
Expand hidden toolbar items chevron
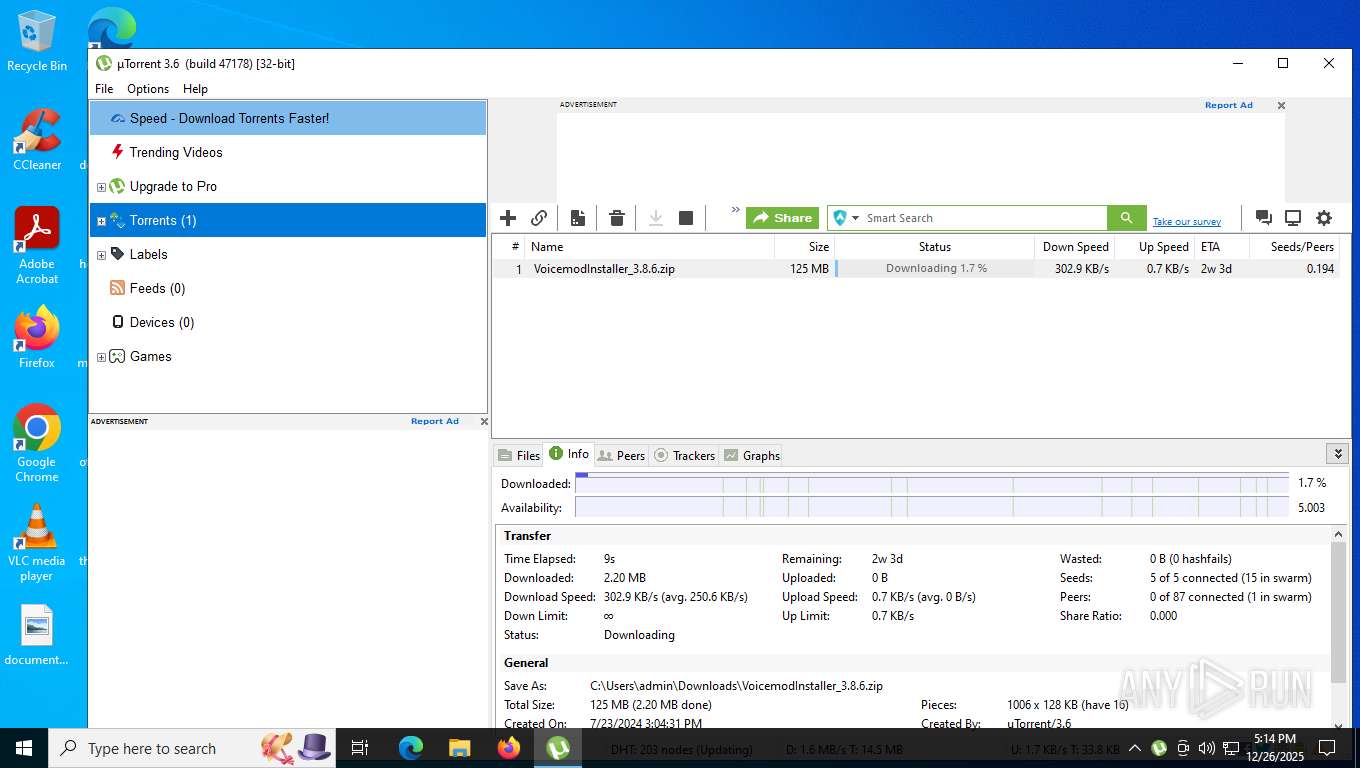tap(735, 210)
